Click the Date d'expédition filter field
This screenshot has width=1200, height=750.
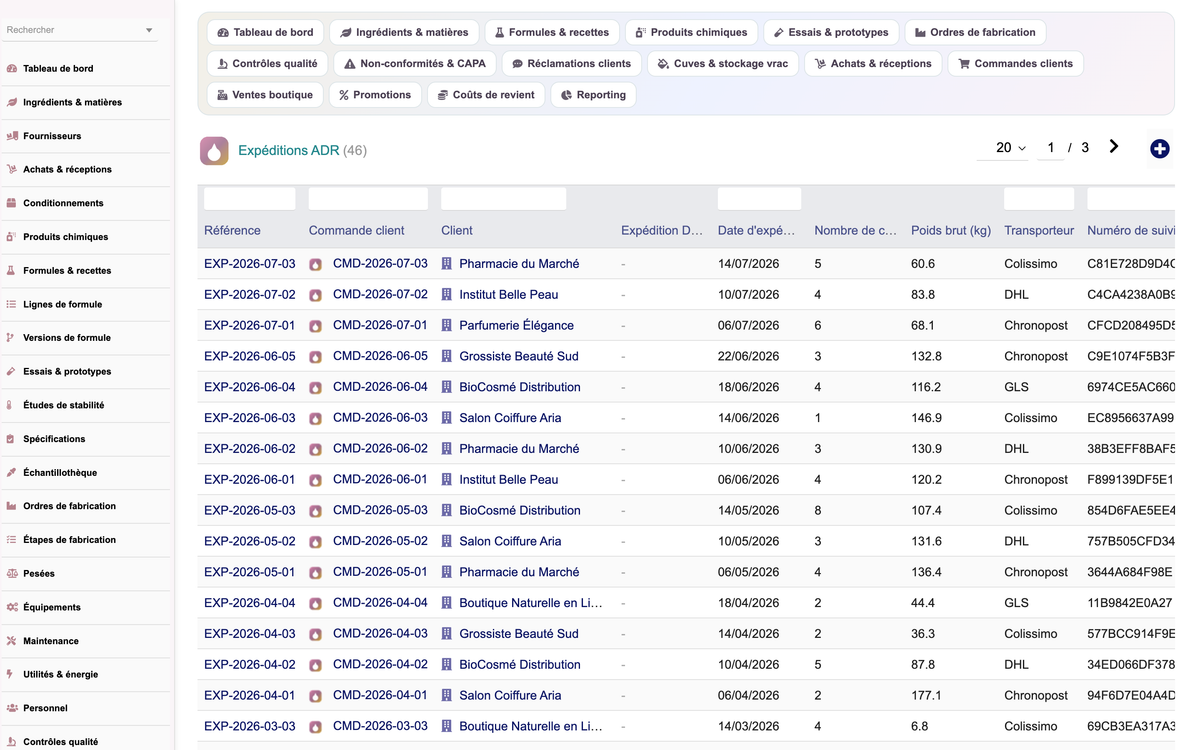(759, 199)
